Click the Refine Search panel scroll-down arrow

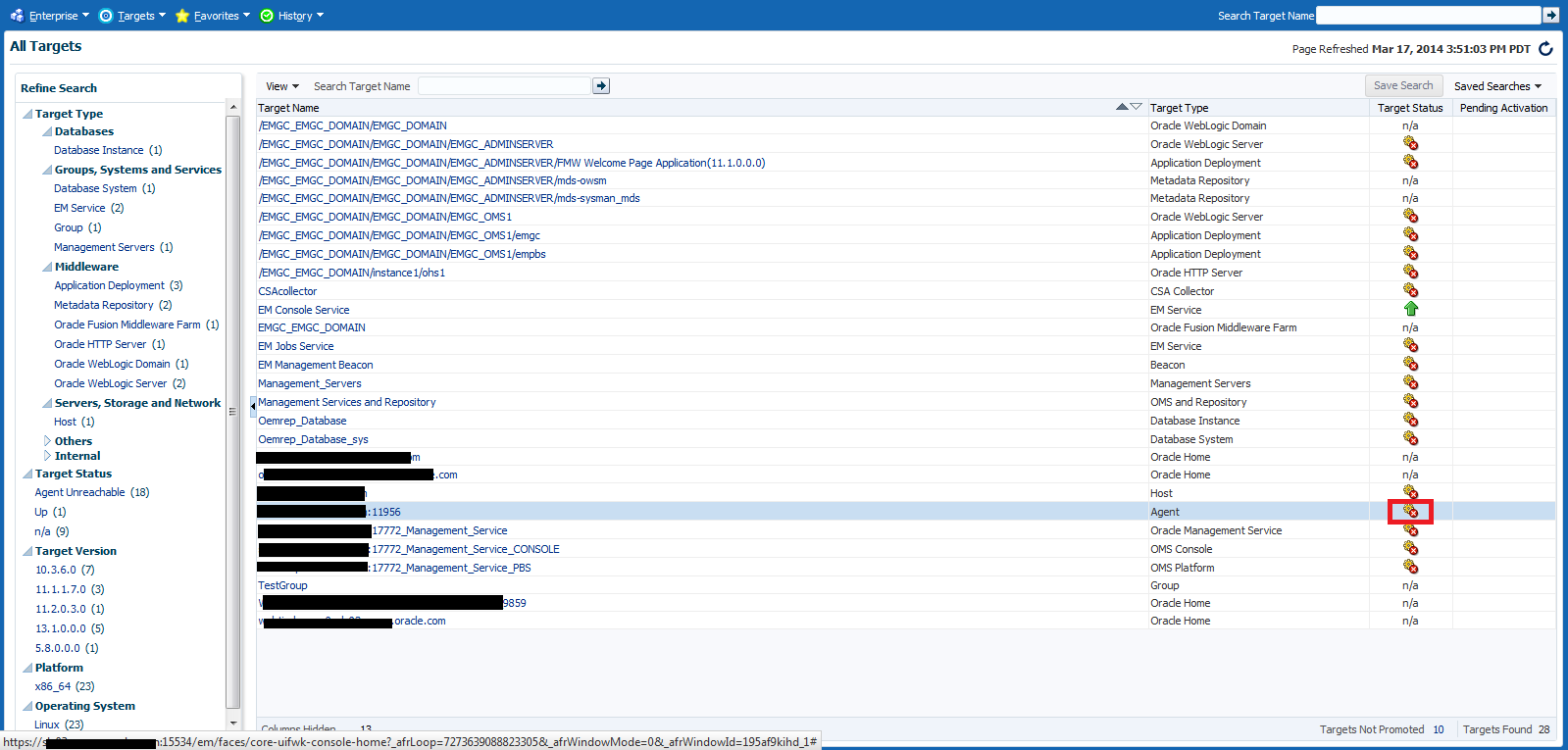pos(233,723)
